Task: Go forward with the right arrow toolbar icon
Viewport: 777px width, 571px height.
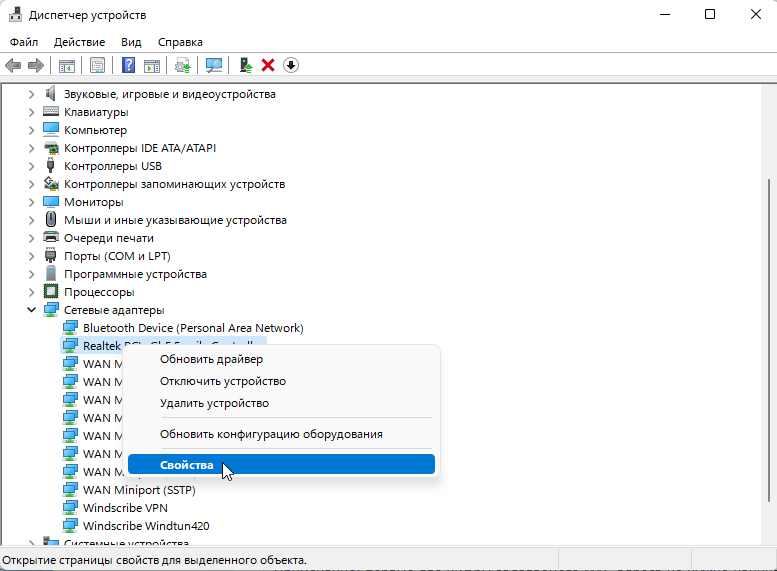Action: 36,65
